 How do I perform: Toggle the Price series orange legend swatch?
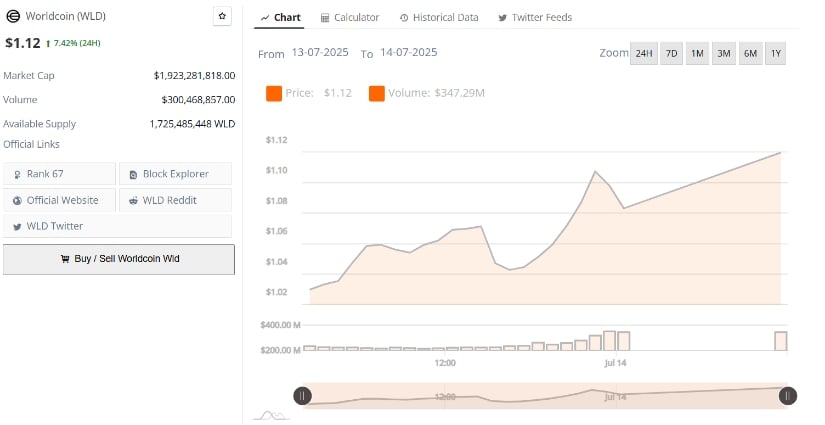click(274, 94)
